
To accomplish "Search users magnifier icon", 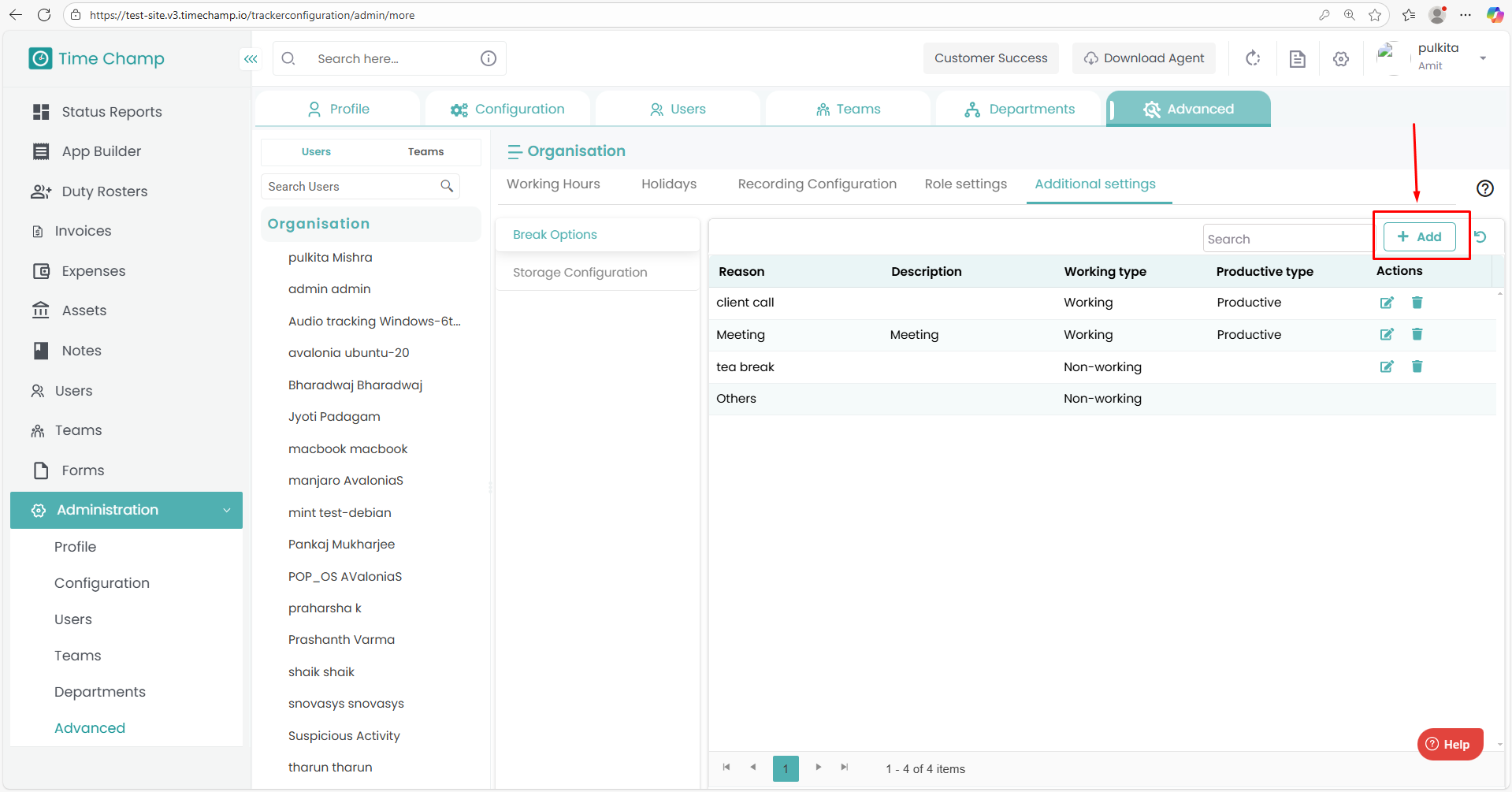I will click(447, 186).
